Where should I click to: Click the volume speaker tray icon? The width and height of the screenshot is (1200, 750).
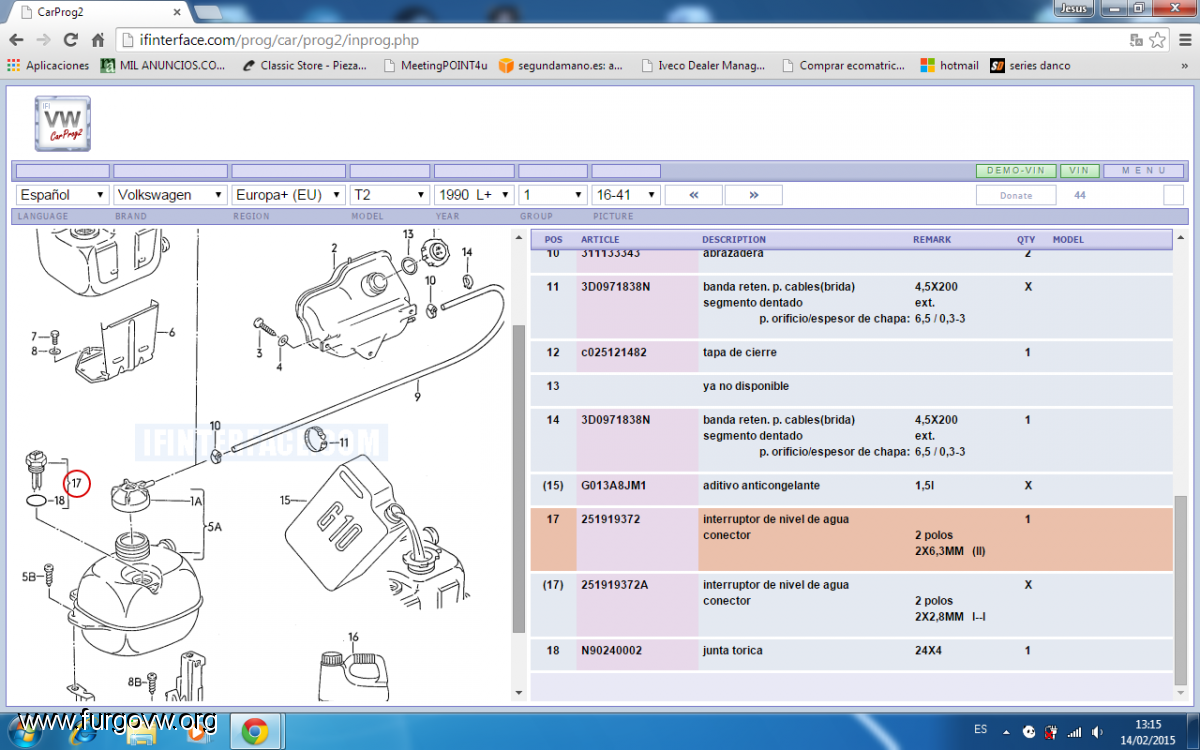pos(1099,731)
